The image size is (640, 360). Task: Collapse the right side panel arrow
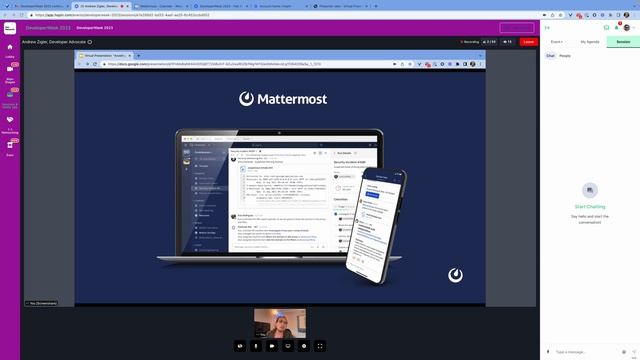click(547, 28)
